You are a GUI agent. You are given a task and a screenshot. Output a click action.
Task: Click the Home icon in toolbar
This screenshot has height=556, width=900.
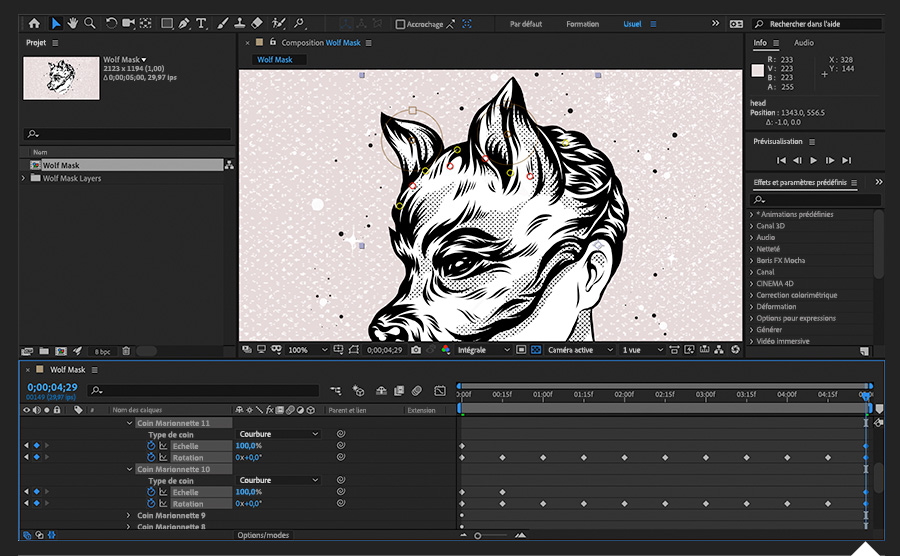[x=35, y=23]
